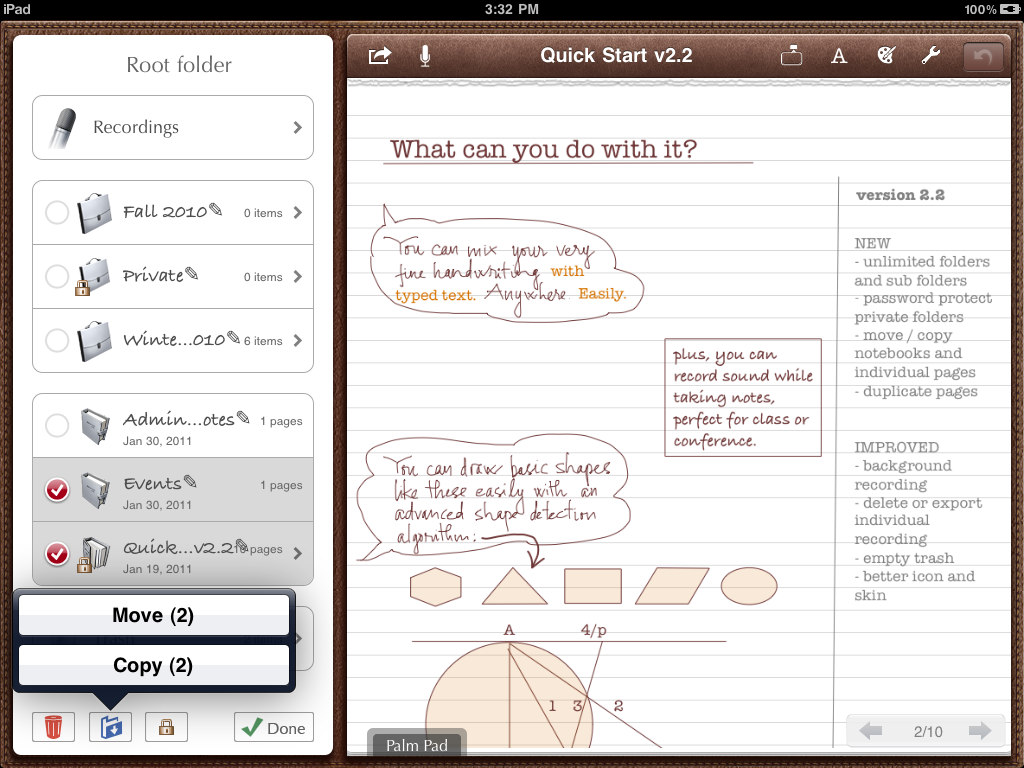Tap the 3:32 PM clock in status bar
Screen dimensions: 1024x768
[512, 9]
